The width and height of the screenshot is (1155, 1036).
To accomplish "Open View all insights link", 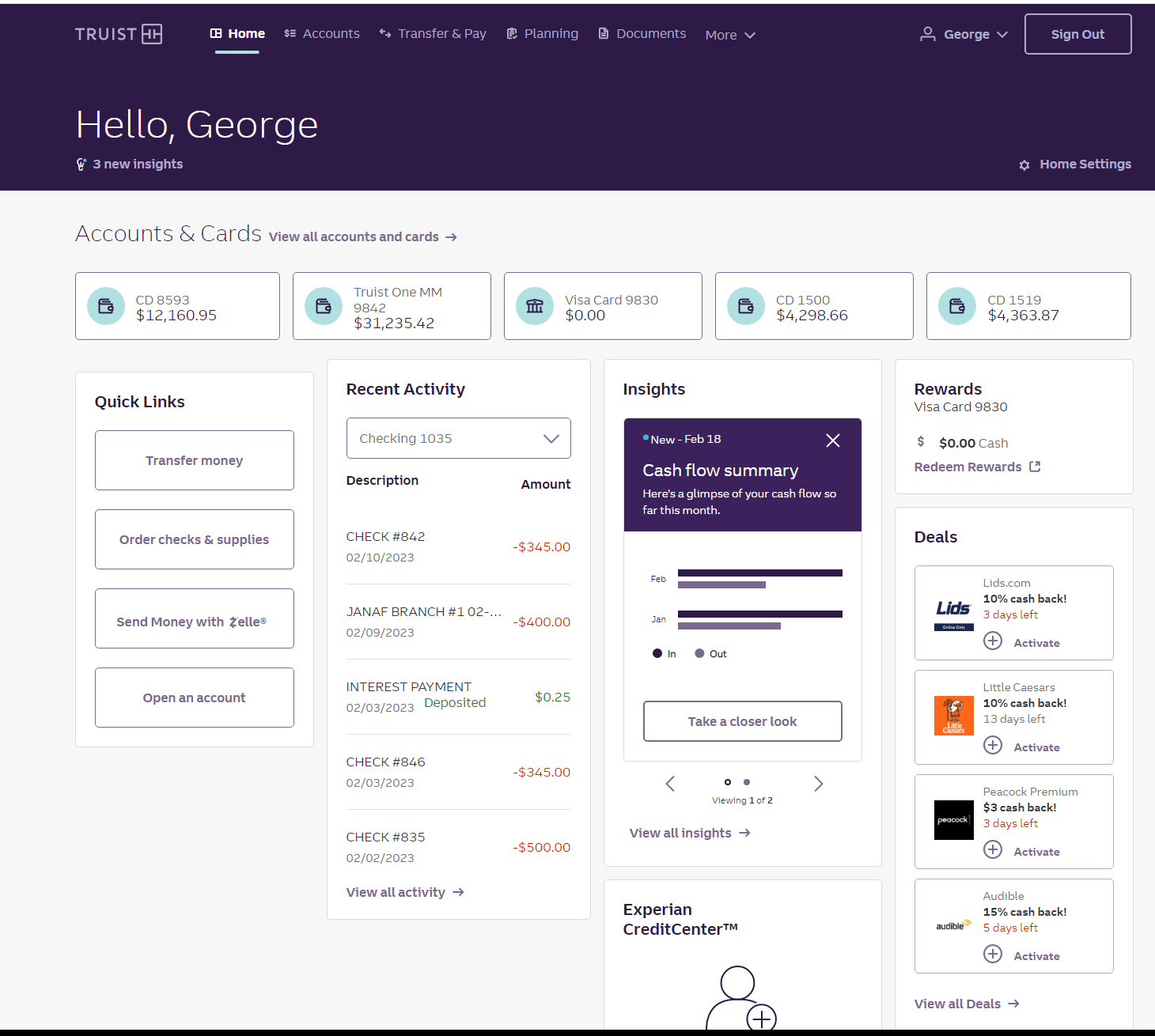I will (x=690, y=833).
